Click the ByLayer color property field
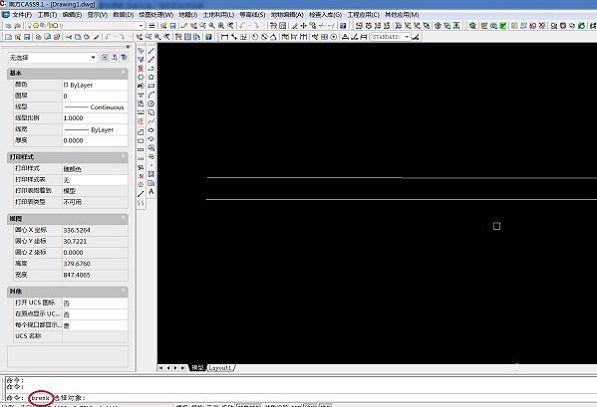597x407 pixels. tap(95, 85)
